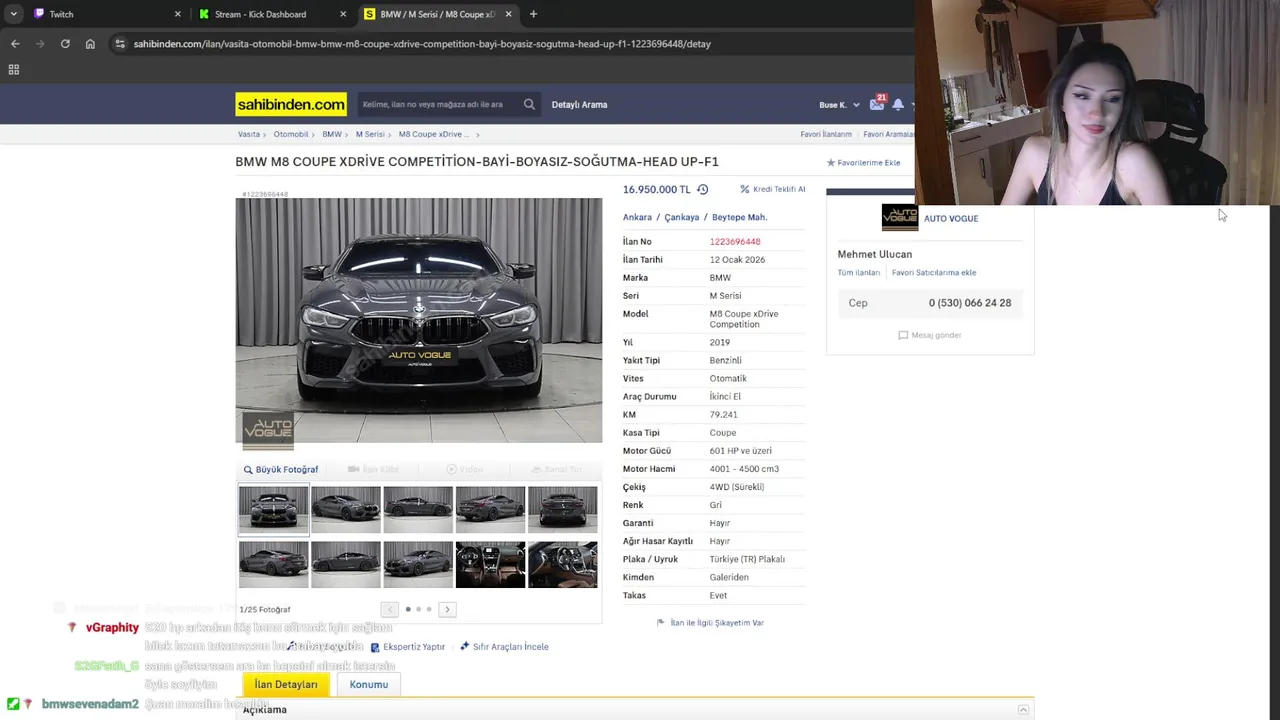Click the Çankaya location link
Screen dimensions: 1280x720
click(682, 217)
